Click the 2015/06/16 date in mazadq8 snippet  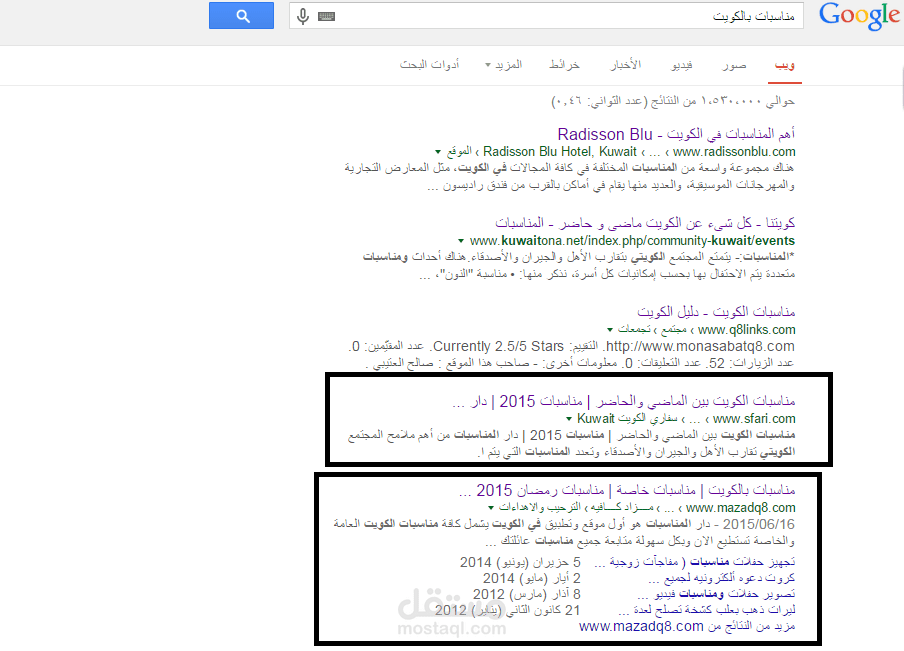coord(759,525)
